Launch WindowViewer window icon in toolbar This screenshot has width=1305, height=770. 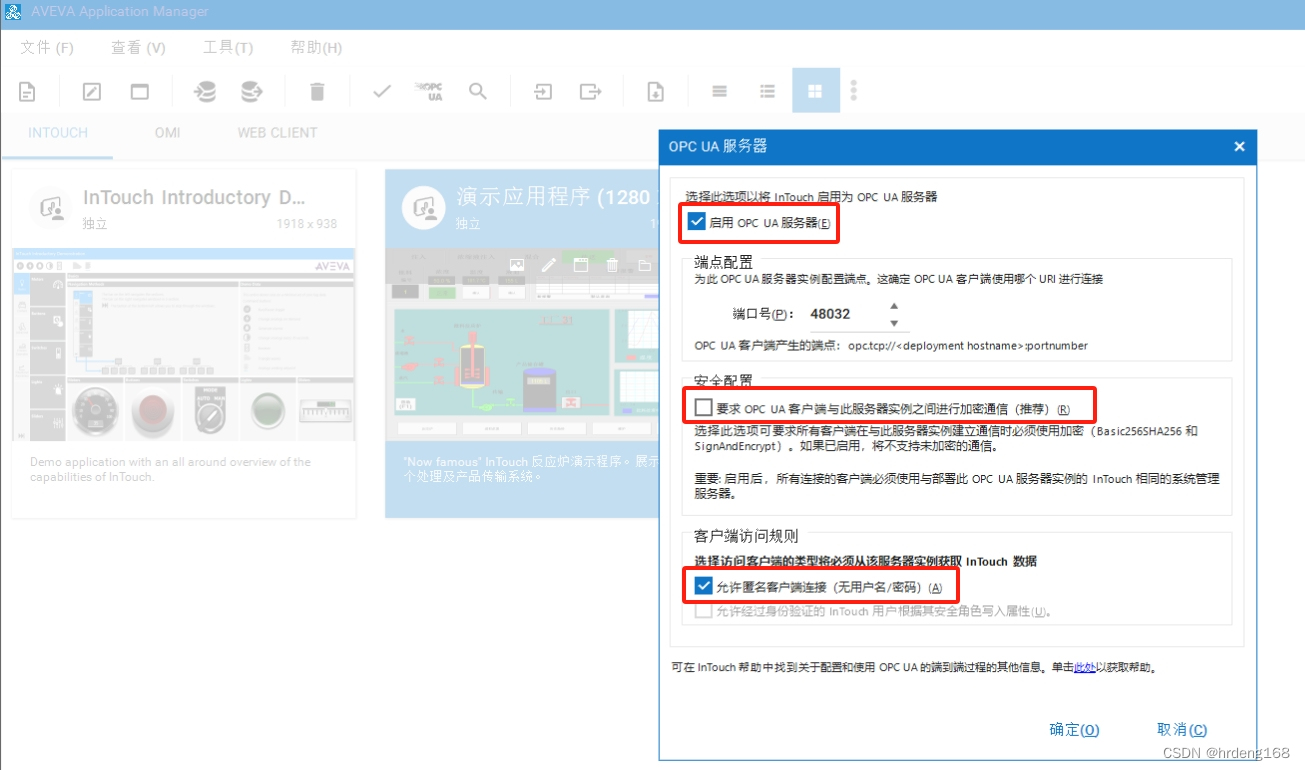pyautogui.click(x=140, y=92)
